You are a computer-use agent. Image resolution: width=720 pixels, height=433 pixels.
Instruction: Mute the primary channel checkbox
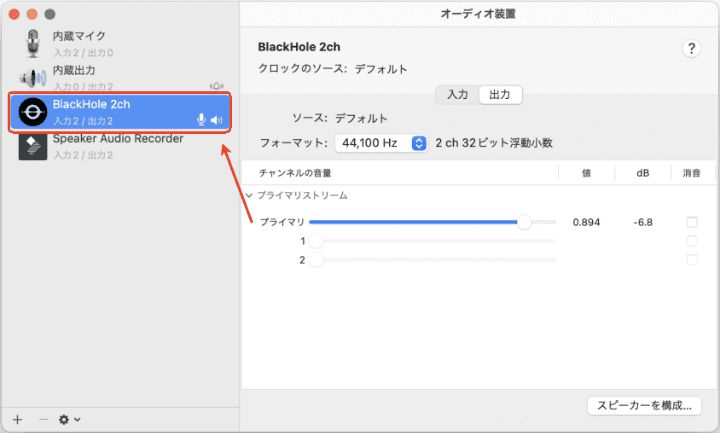(691, 222)
